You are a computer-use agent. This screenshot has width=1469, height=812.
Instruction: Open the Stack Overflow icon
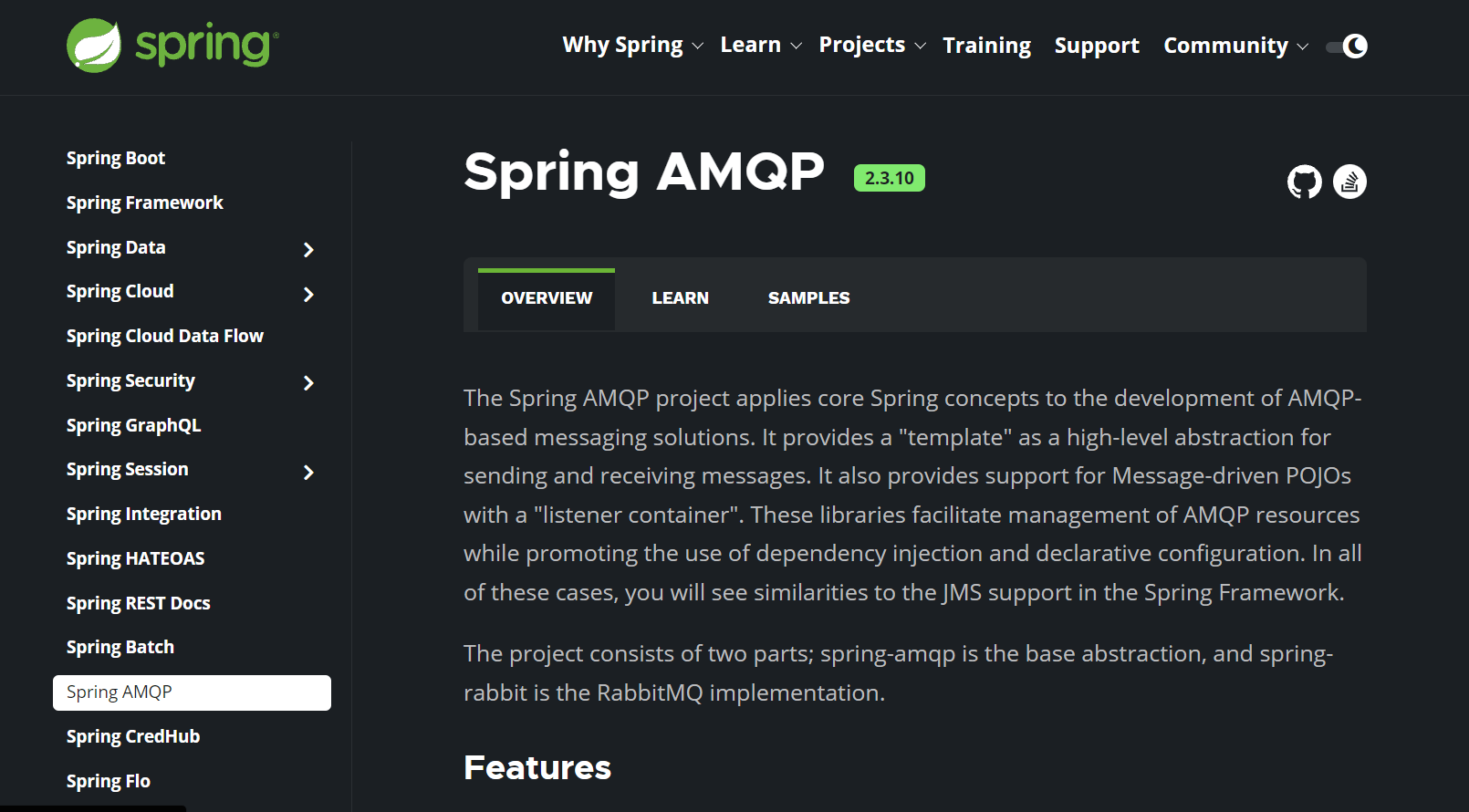click(1349, 182)
